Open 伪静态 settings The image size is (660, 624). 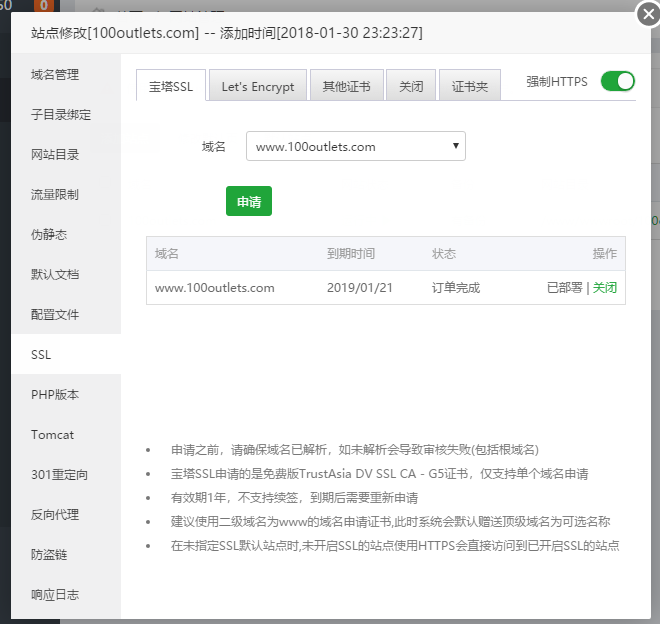pos(50,235)
